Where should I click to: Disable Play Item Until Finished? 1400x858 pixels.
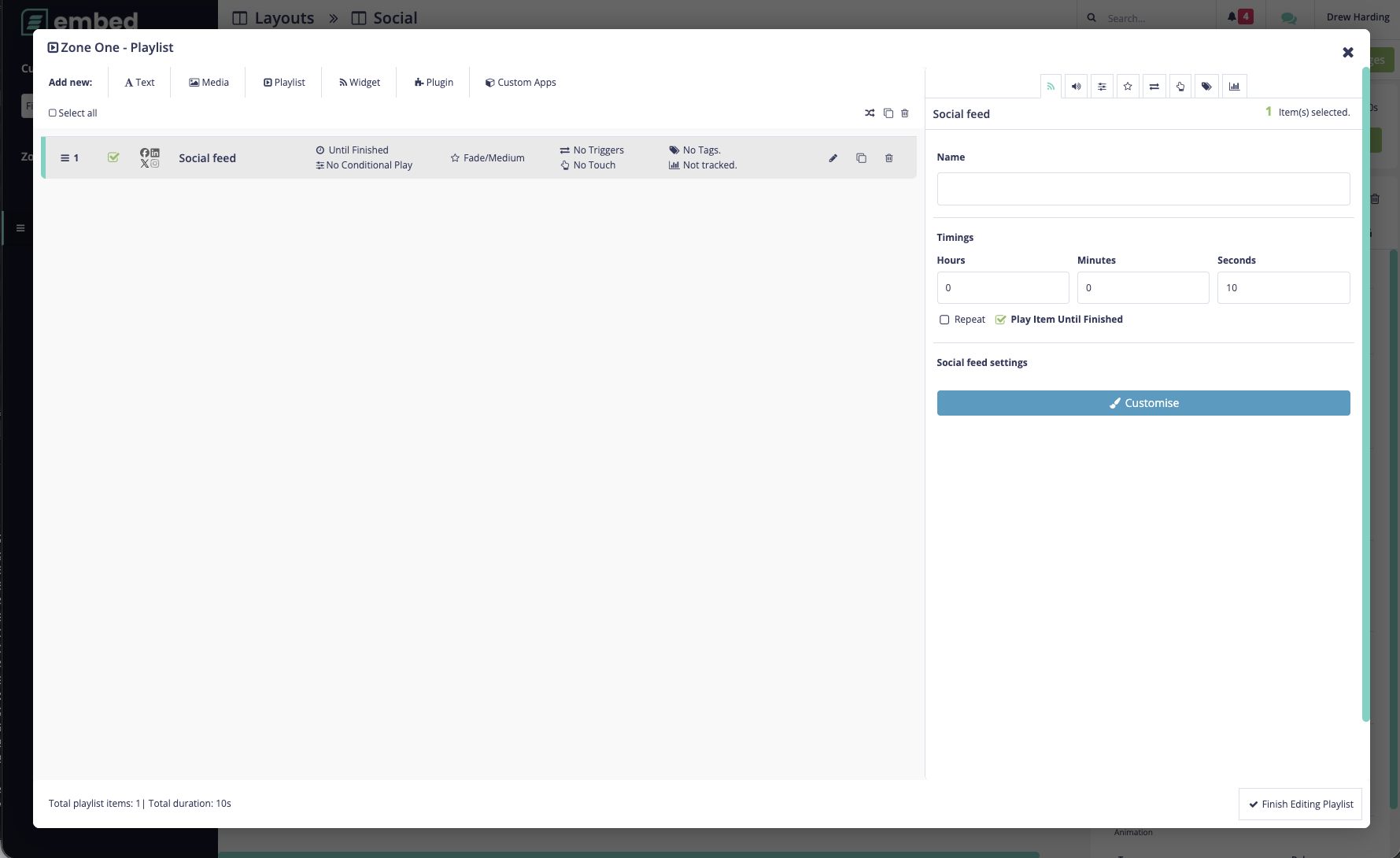click(1000, 320)
